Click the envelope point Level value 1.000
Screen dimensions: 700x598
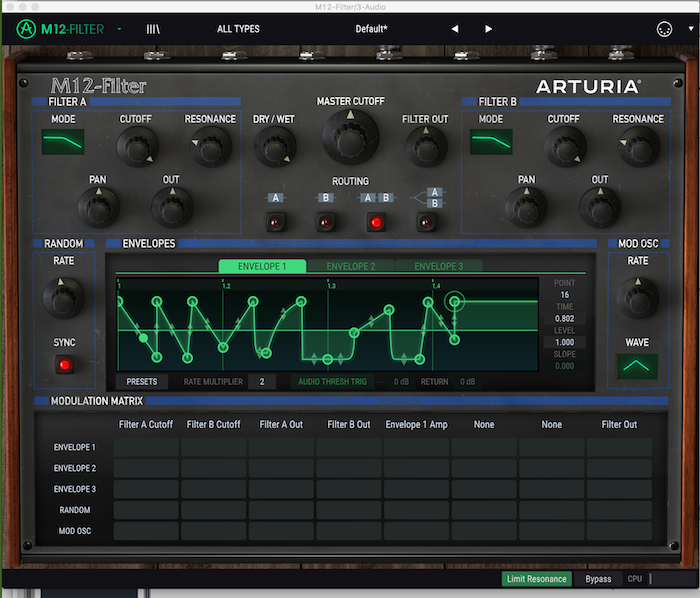point(564,342)
